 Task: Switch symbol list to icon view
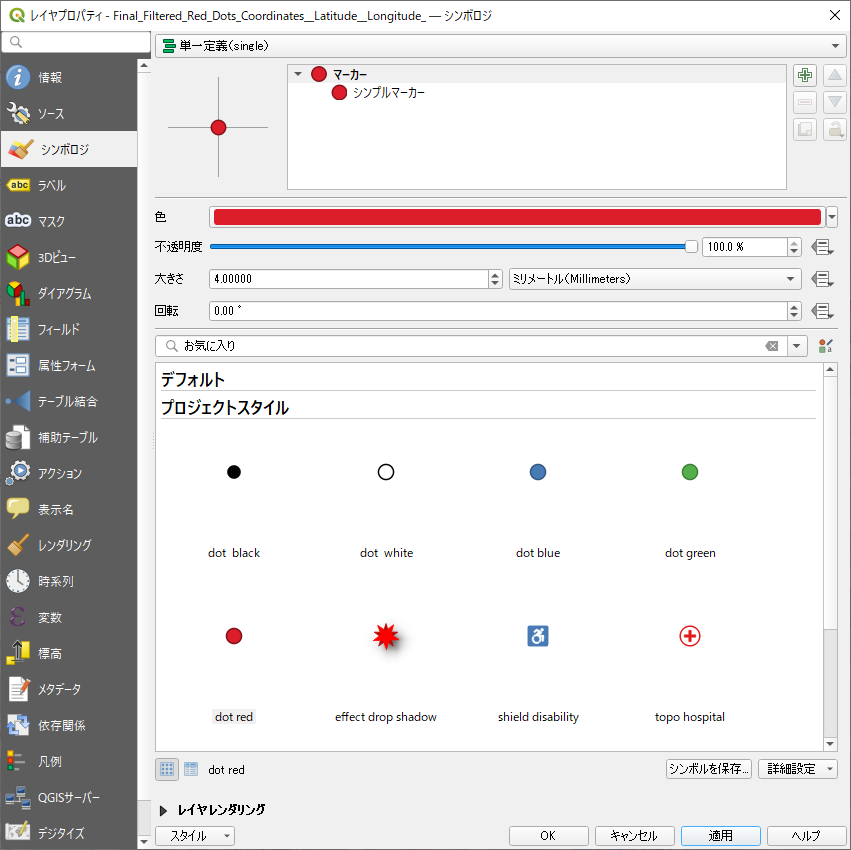(x=167, y=769)
